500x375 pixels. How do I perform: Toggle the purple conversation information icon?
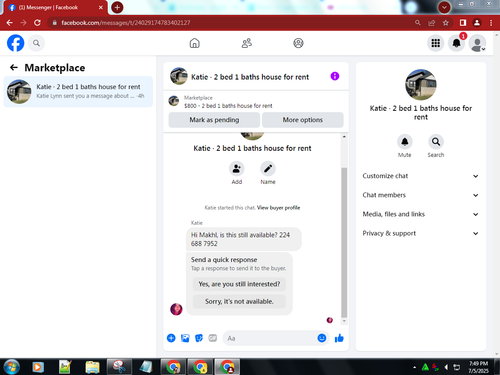[335, 76]
